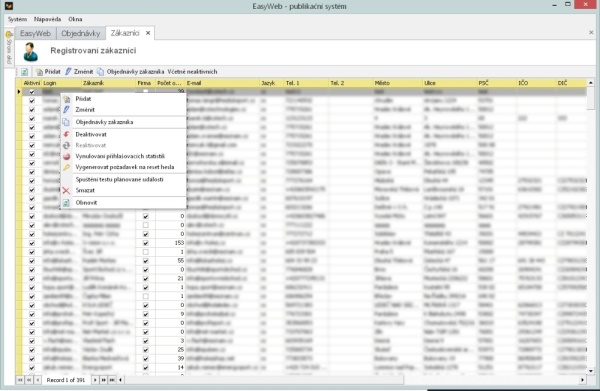Sort by the Firma column header
Viewport: 600px width, 391px height.
click(x=145, y=83)
